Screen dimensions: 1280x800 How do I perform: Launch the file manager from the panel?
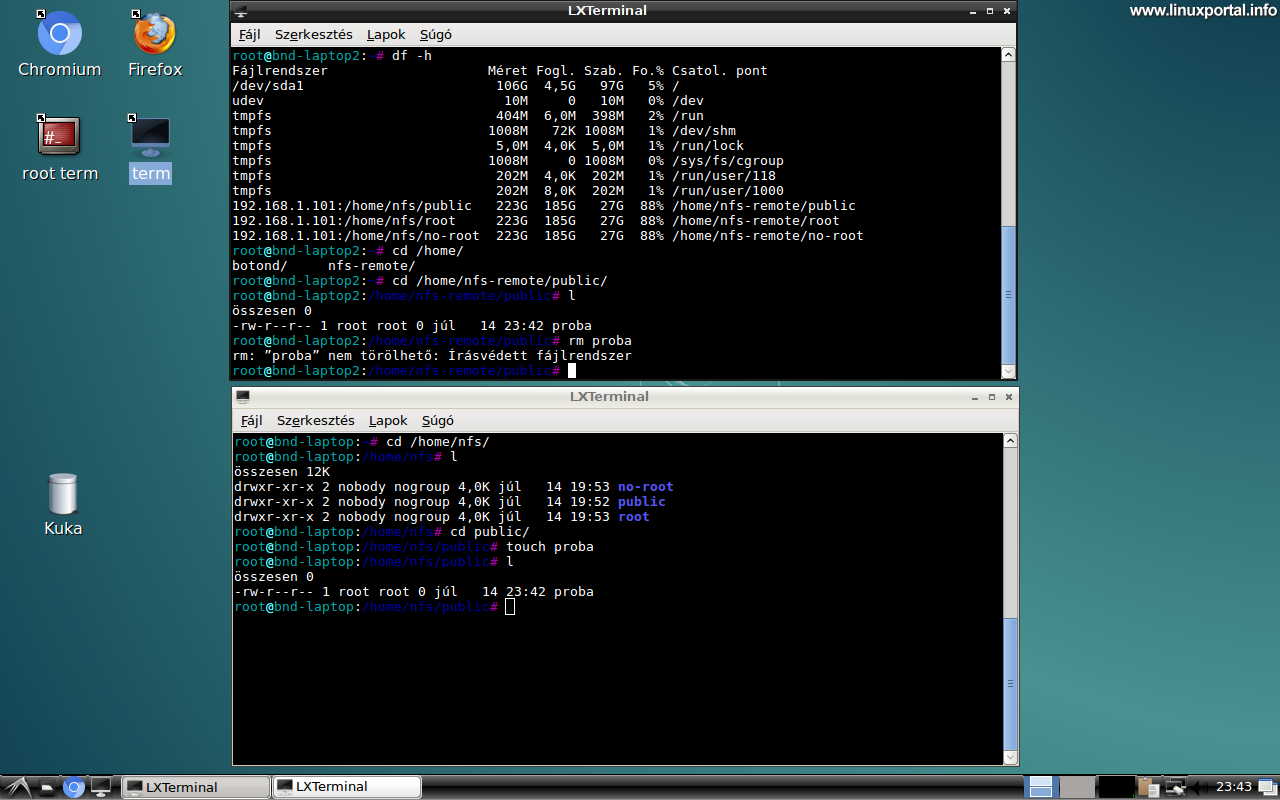[x=48, y=787]
